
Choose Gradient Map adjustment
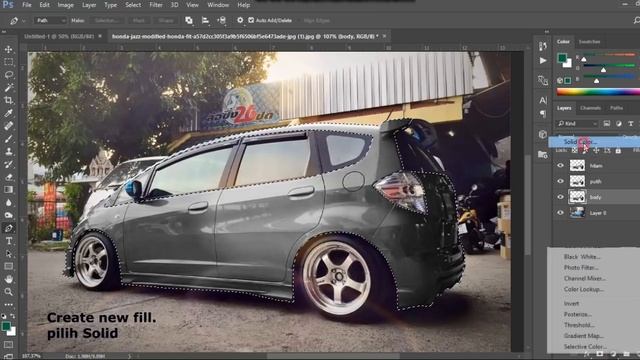[x=584, y=336]
